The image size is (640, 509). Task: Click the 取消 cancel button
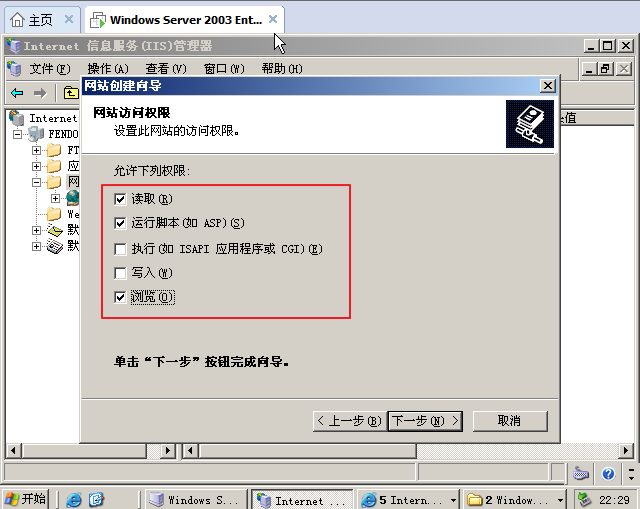pos(510,421)
